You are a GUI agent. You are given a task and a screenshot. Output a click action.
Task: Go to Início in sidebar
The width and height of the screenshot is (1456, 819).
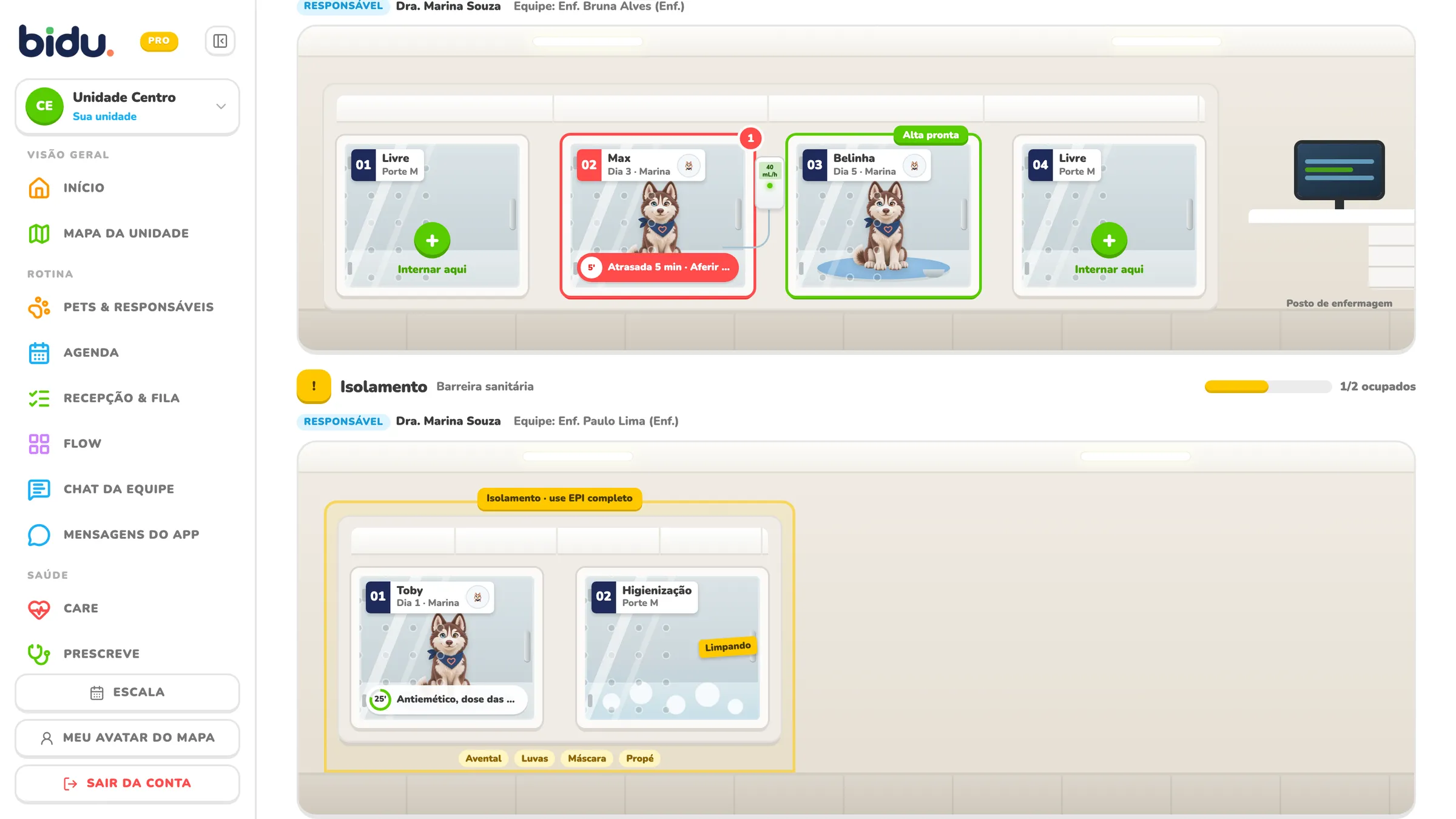[x=127, y=187]
